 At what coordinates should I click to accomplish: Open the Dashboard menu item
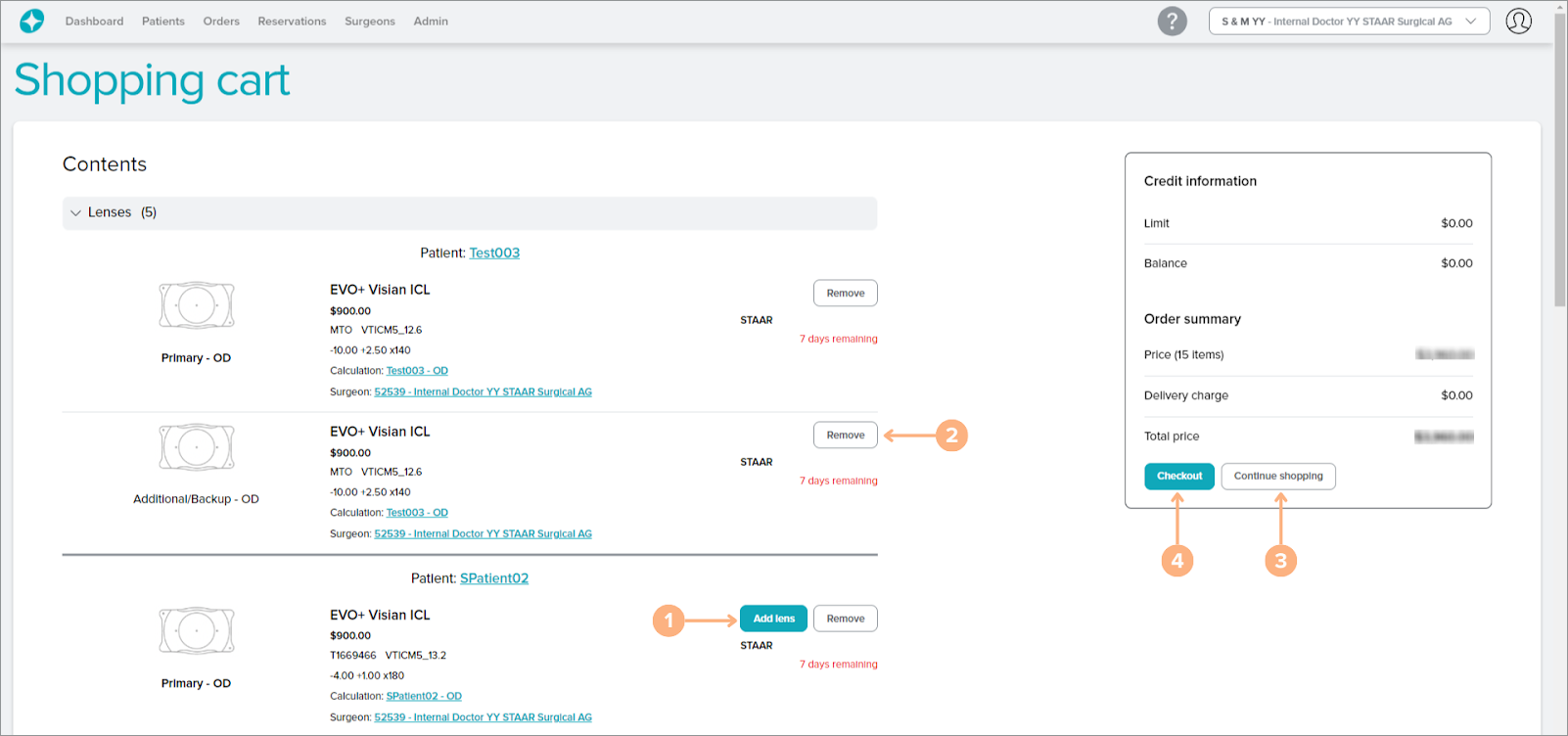click(94, 21)
